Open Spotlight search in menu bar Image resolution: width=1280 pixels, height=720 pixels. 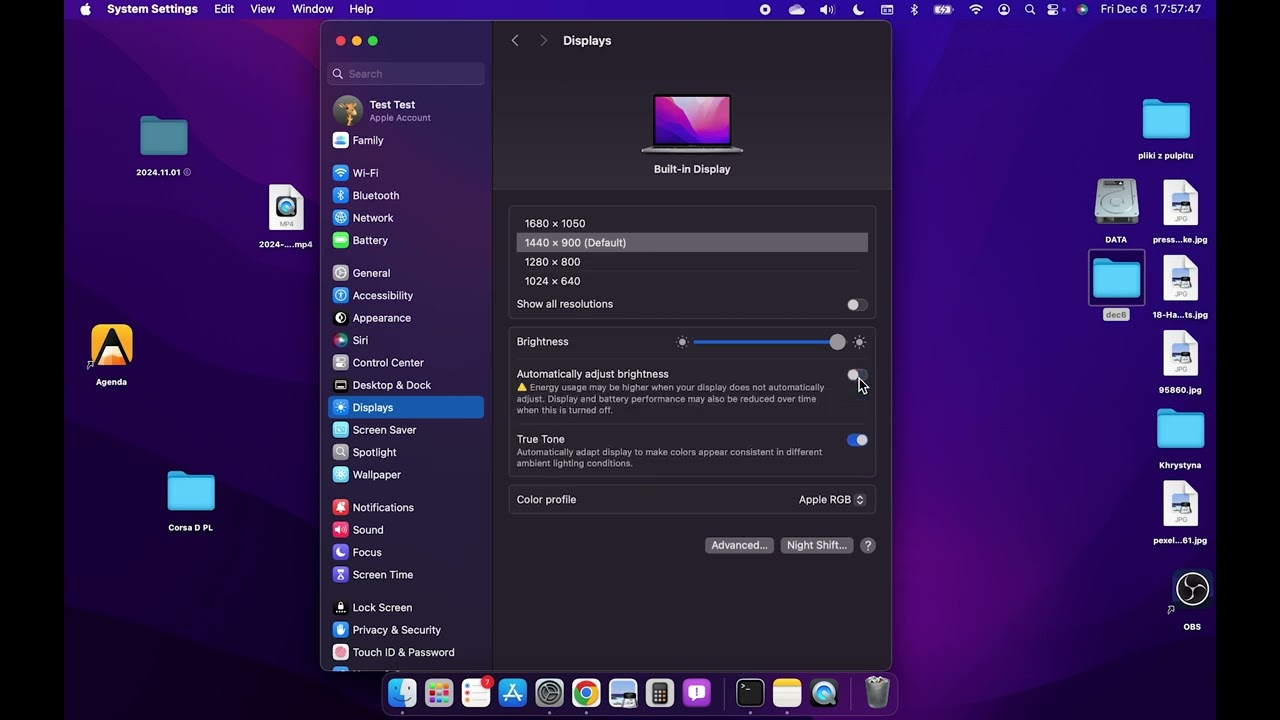coord(1029,9)
